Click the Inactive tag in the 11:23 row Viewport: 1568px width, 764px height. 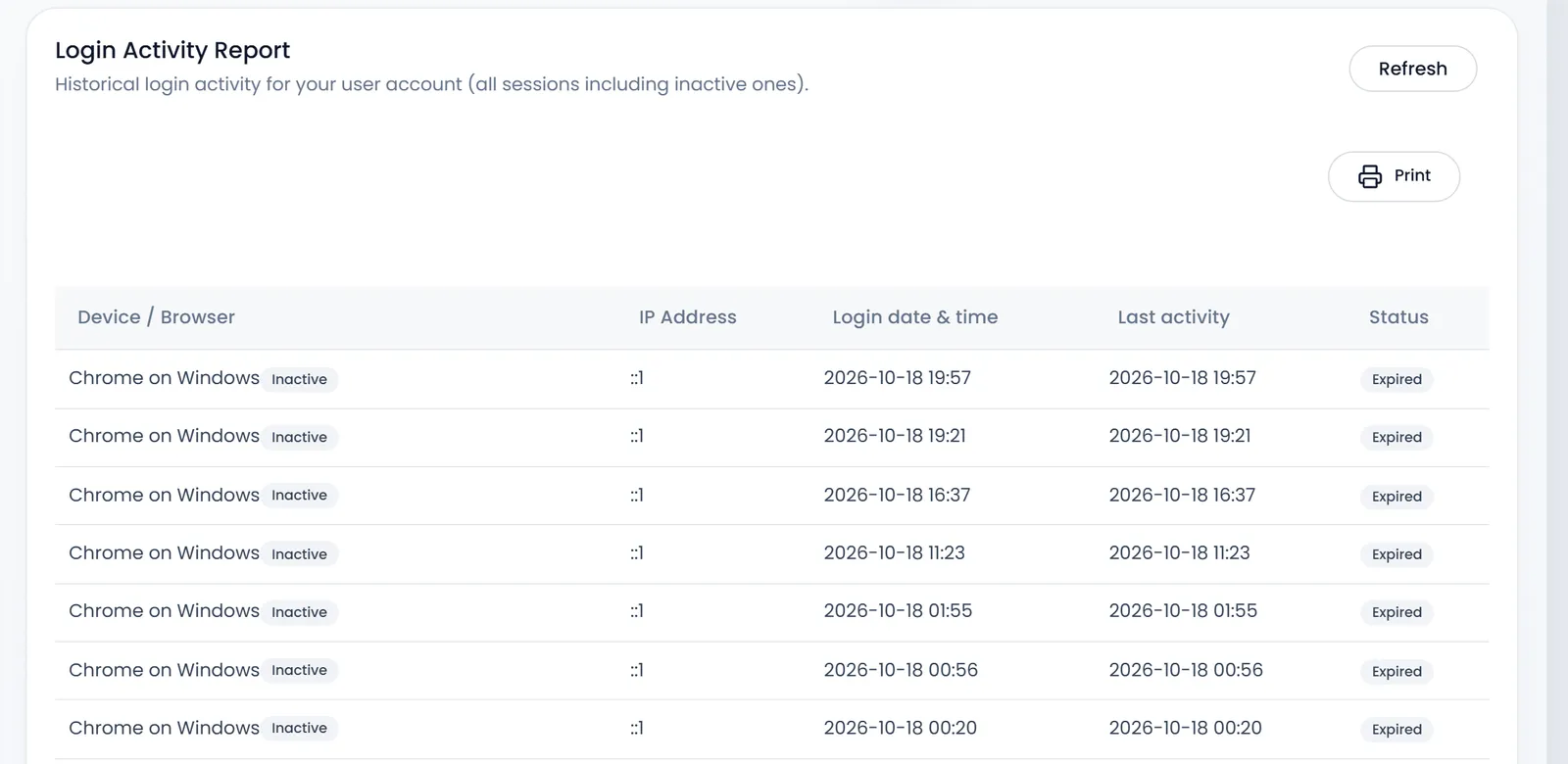tap(299, 554)
